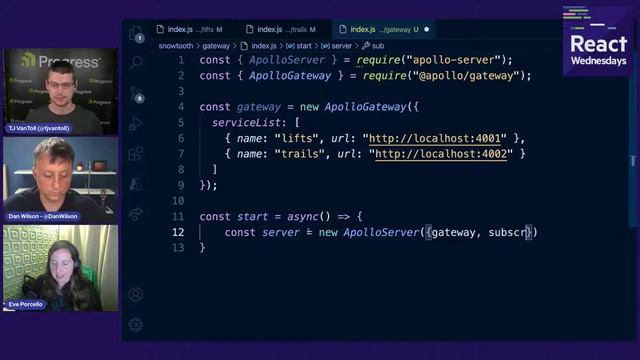Switch to index.js lifts tab
This screenshot has width=640, height=360.
click(x=190, y=29)
